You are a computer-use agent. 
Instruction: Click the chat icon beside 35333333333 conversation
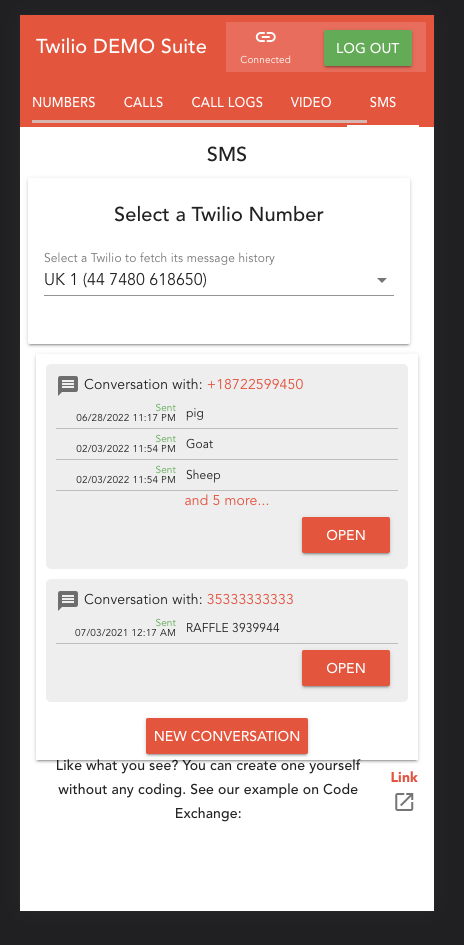click(x=67, y=600)
